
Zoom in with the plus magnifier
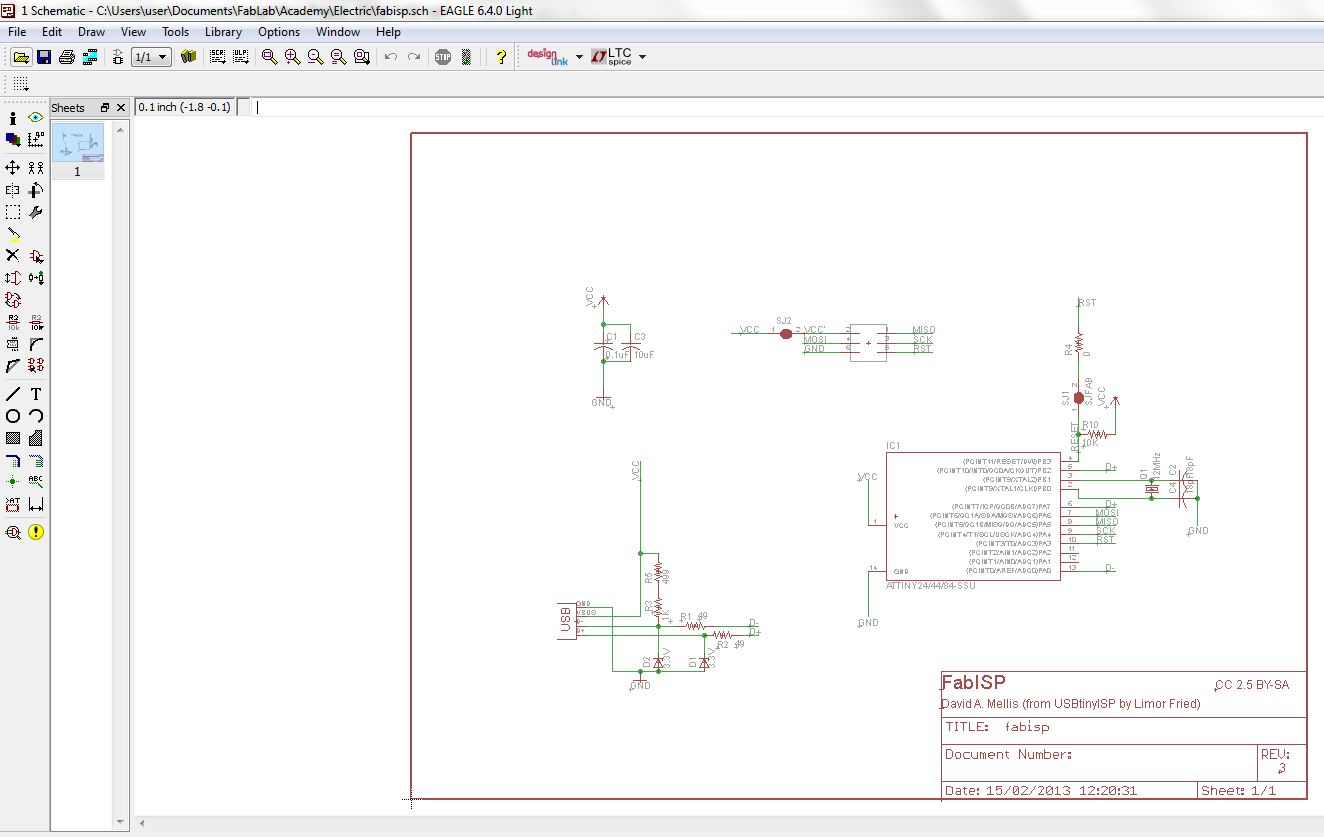coord(292,57)
